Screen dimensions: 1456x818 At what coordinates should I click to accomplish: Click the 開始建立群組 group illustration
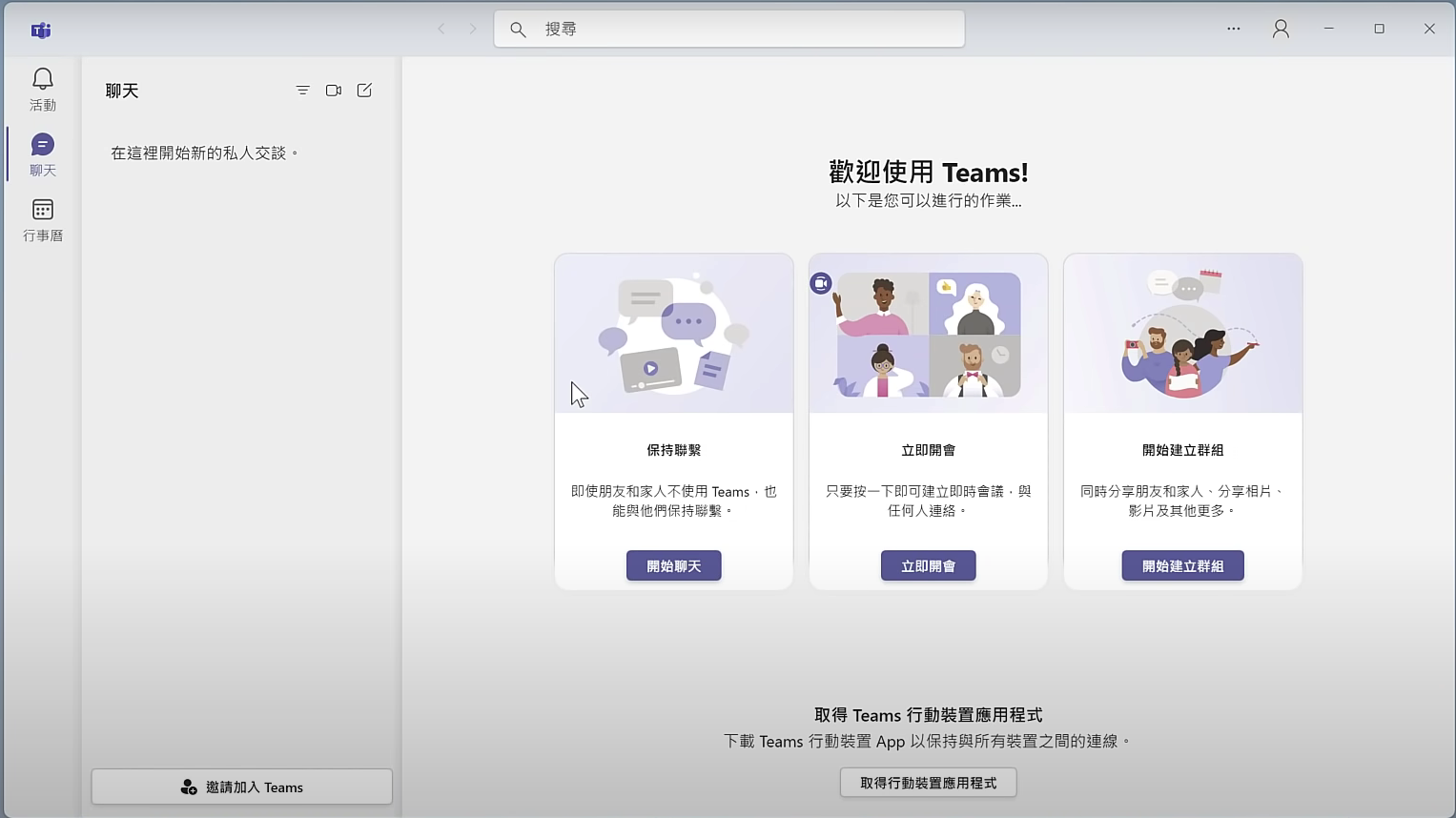1182,334
